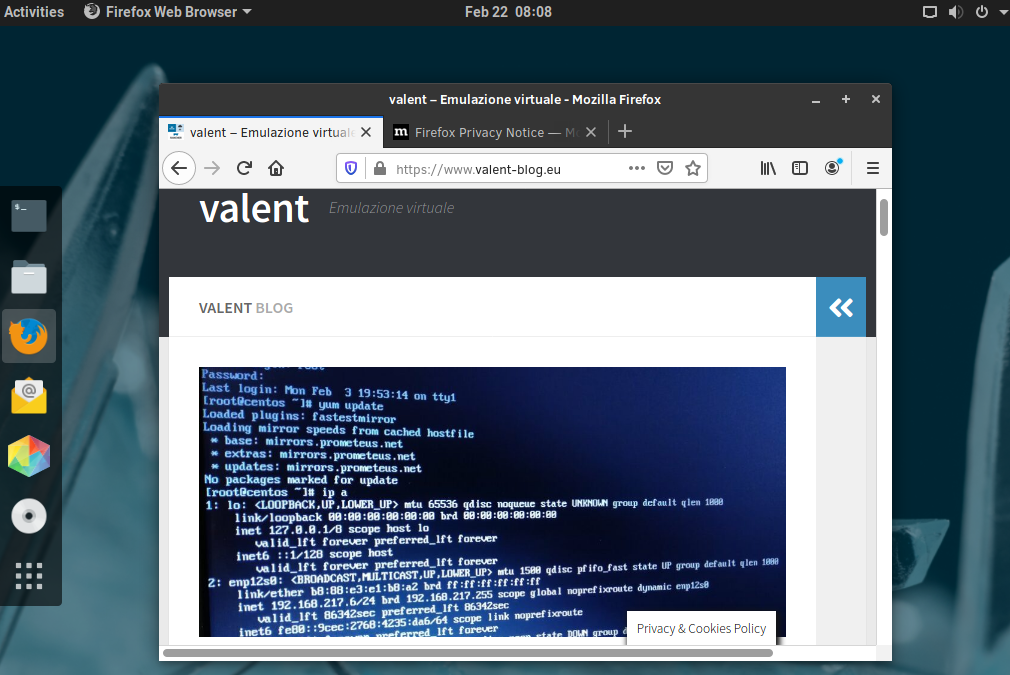Open the Firefox Web Browser title dropdown
Viewport: 1010px width, 675px height.
coord(166,12)
